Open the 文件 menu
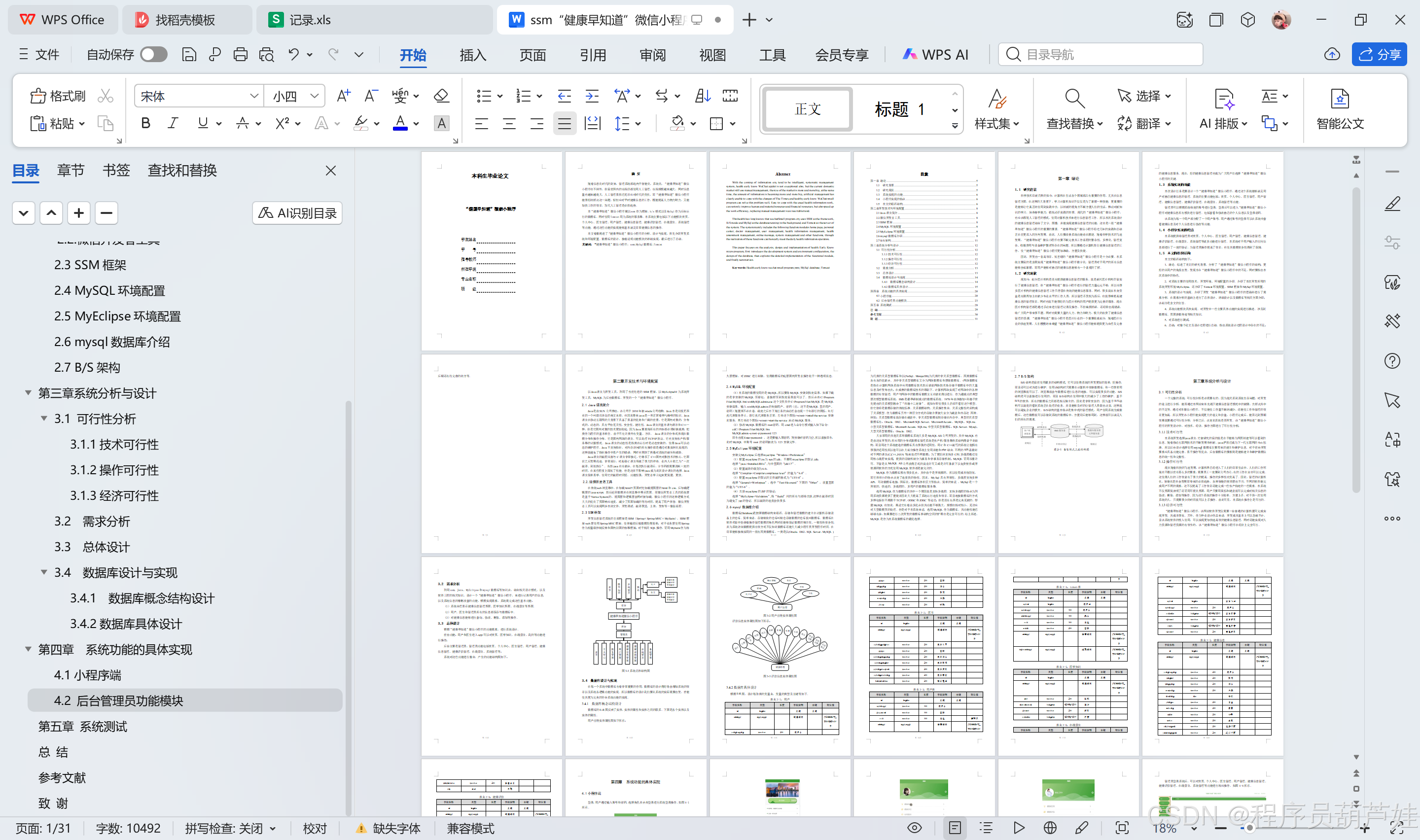Viewport: 1420px width, 840px height. coord(39,54)
